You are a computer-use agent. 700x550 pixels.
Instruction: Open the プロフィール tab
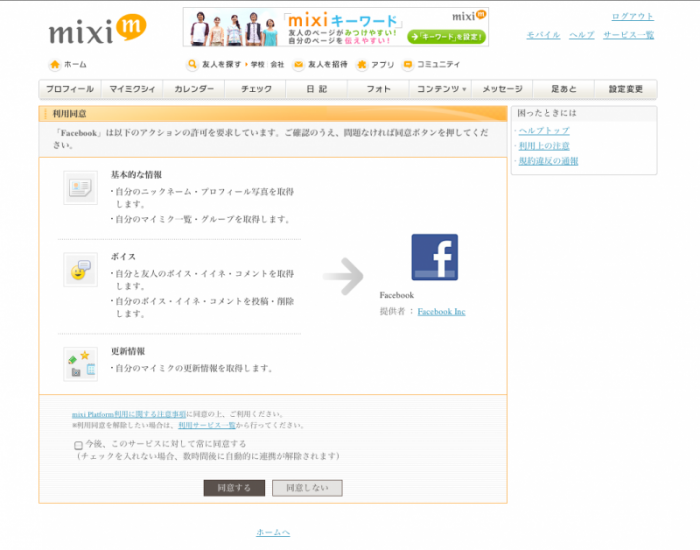tap(70, 89)
